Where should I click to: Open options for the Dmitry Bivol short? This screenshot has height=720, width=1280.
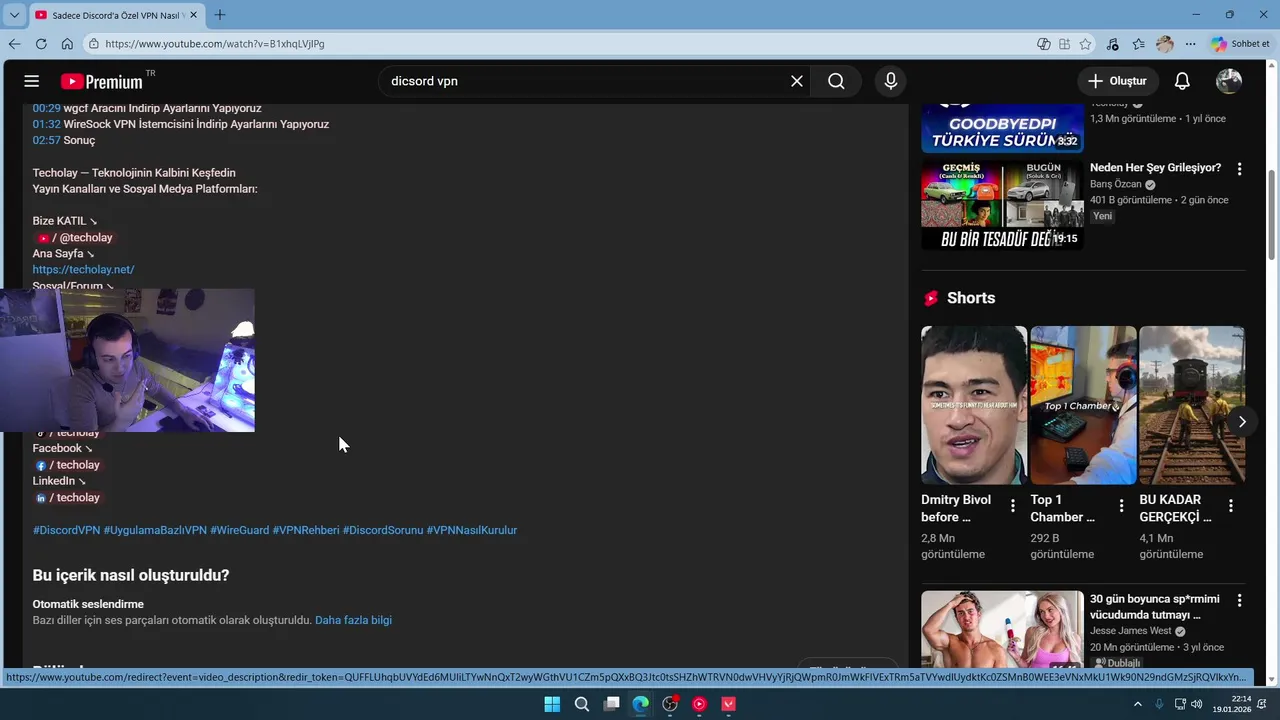(1012, 506)
